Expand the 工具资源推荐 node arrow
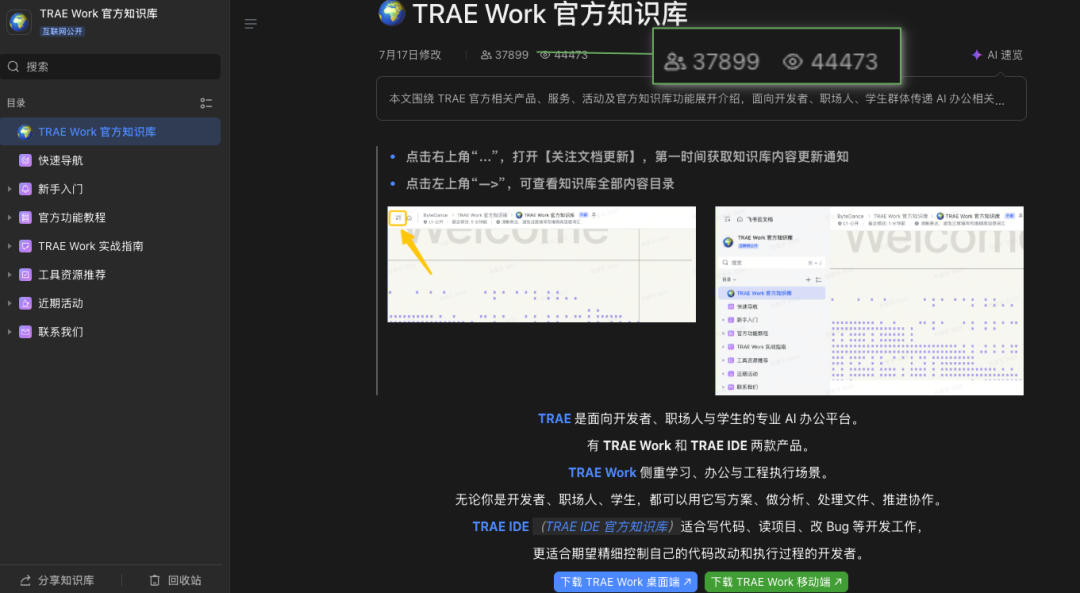Screen dimensions: 1080x593 point(9,275)
